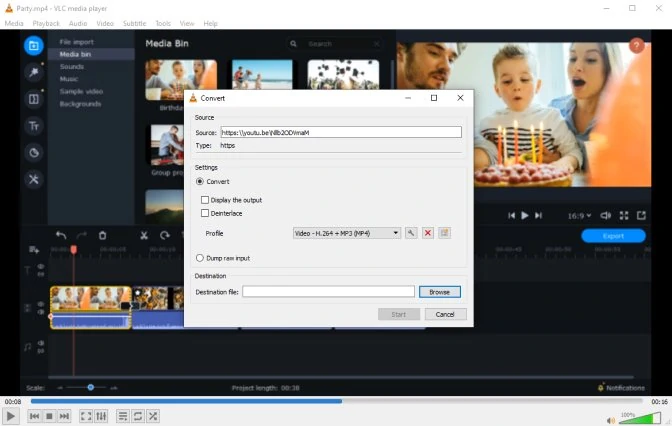Toggle VLC fullscreen button
Screen dimensions: 672x426
point(86,416)
